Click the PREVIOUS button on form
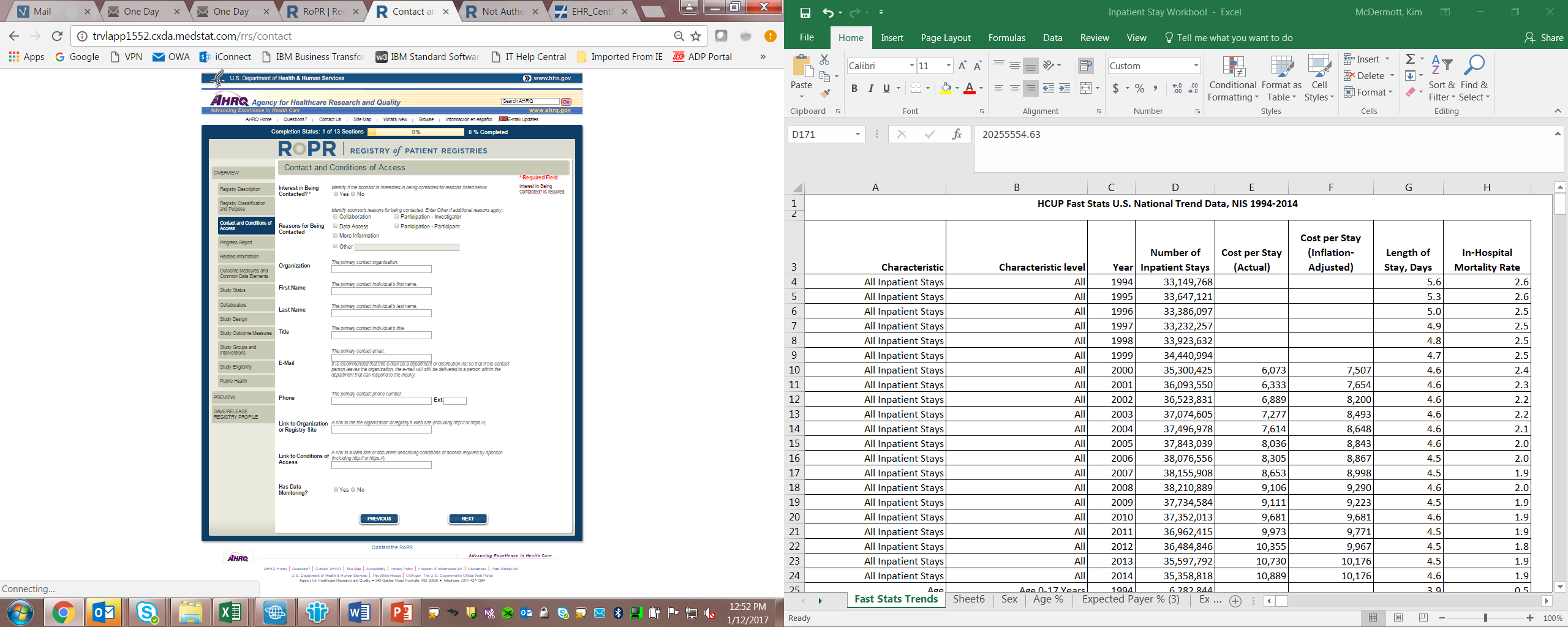Viewport: 1568px width, 627px height. (379, 519)
